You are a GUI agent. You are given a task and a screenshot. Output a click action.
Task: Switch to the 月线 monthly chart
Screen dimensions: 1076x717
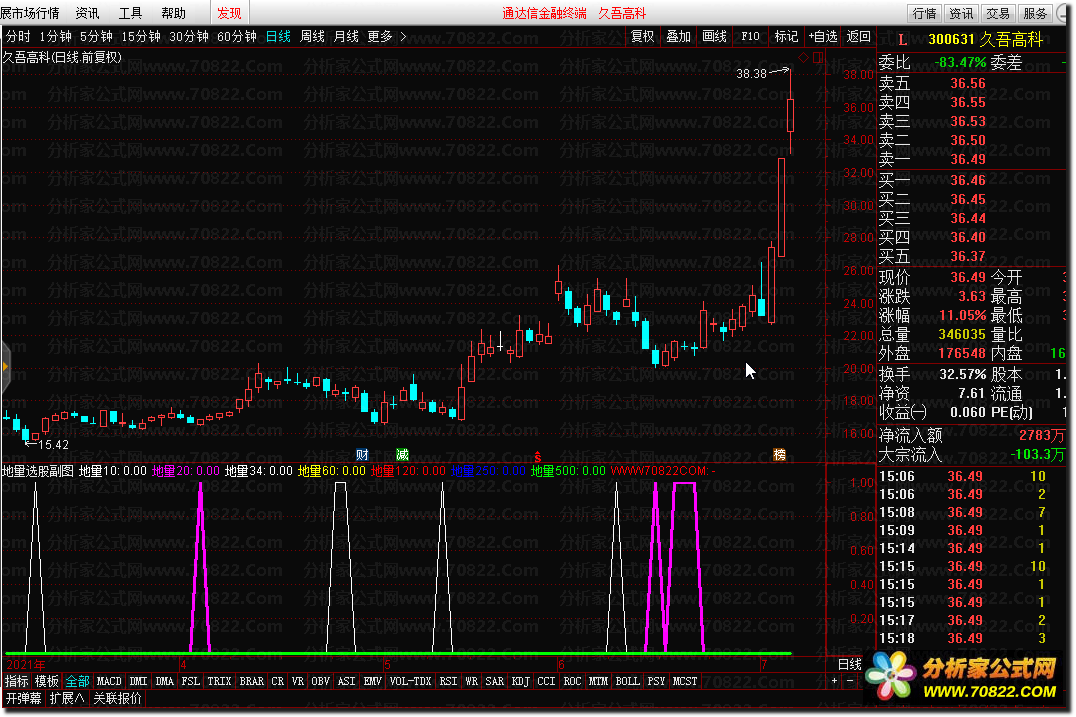coord(346,36)
